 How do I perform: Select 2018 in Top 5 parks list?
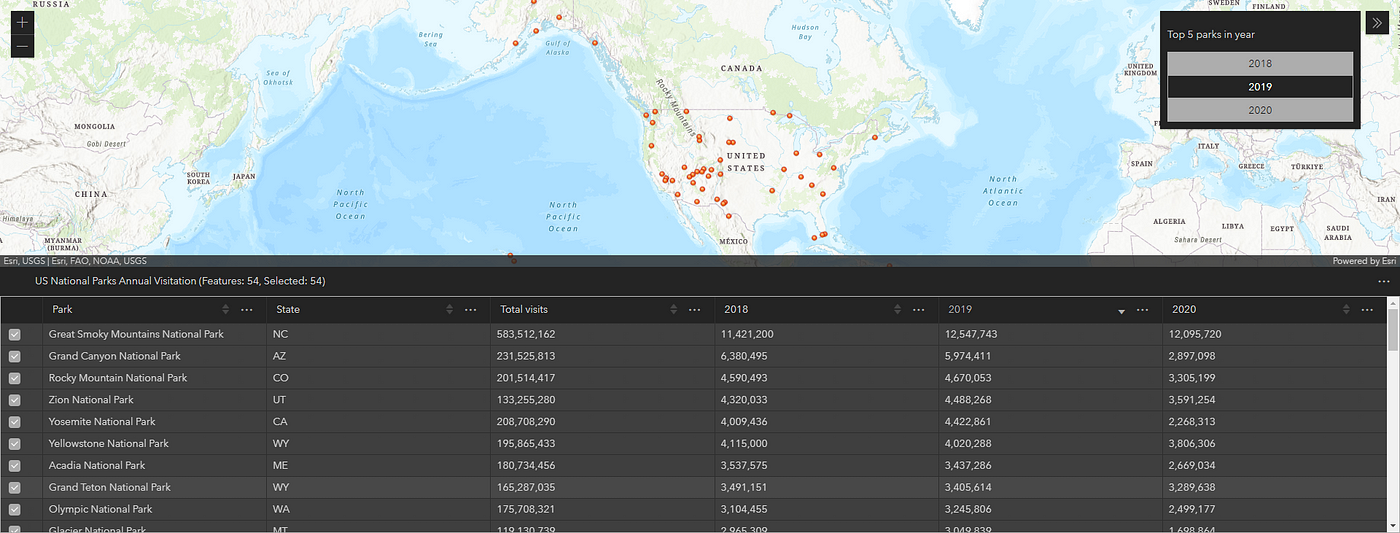coord(1260,63)
